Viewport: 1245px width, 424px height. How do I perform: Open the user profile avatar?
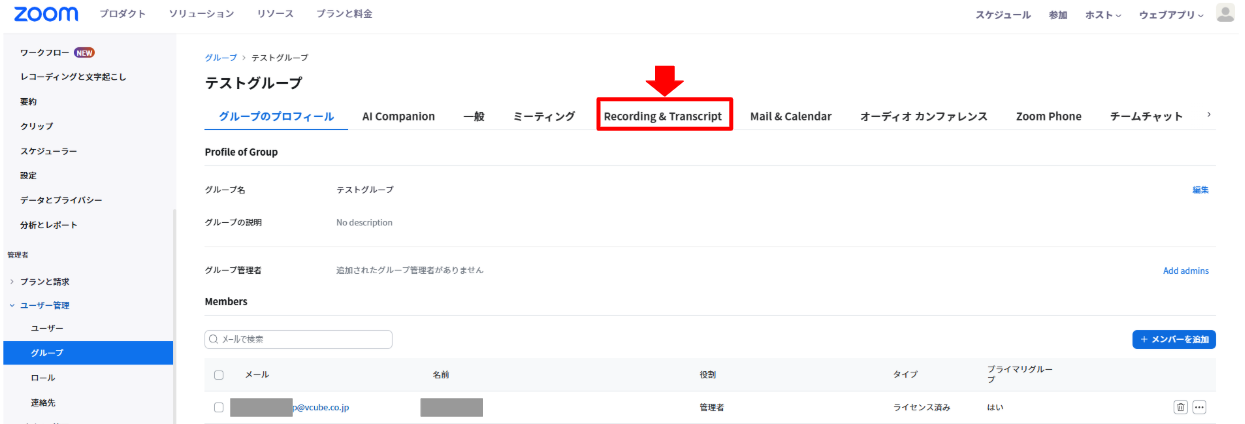tap(1225, 13)
